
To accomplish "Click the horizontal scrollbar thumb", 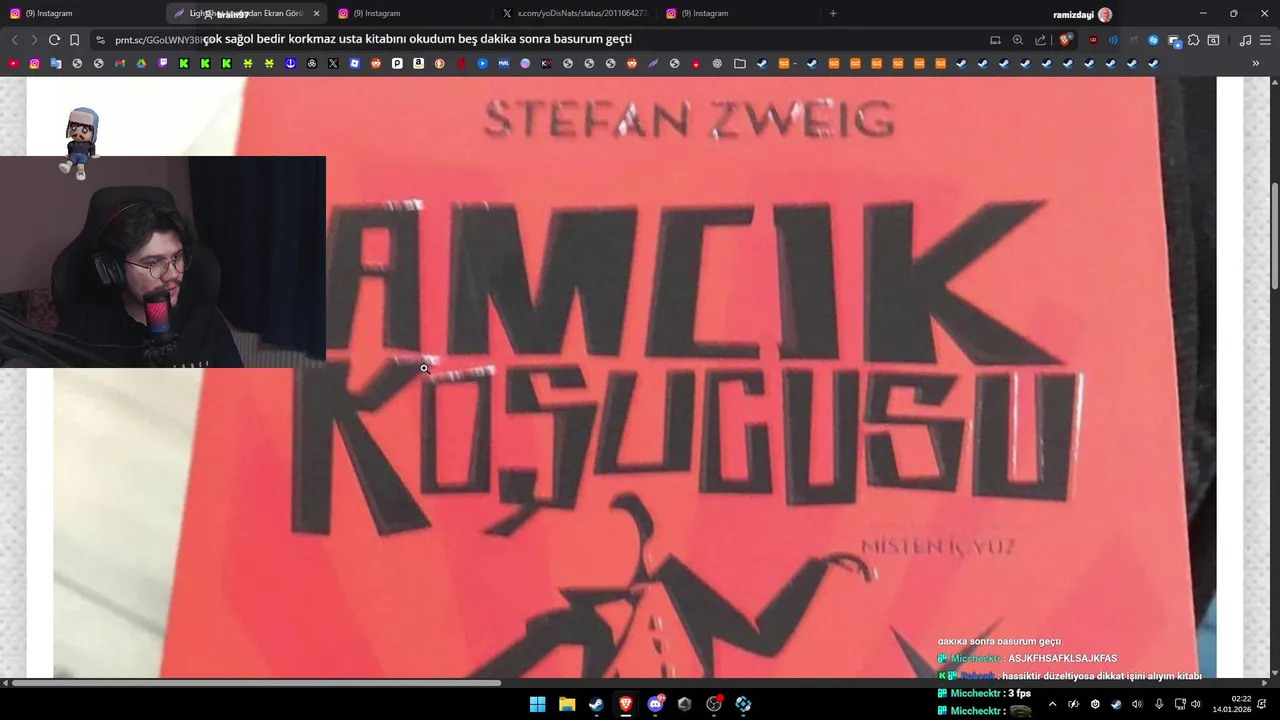I will [x=256, y=683].
